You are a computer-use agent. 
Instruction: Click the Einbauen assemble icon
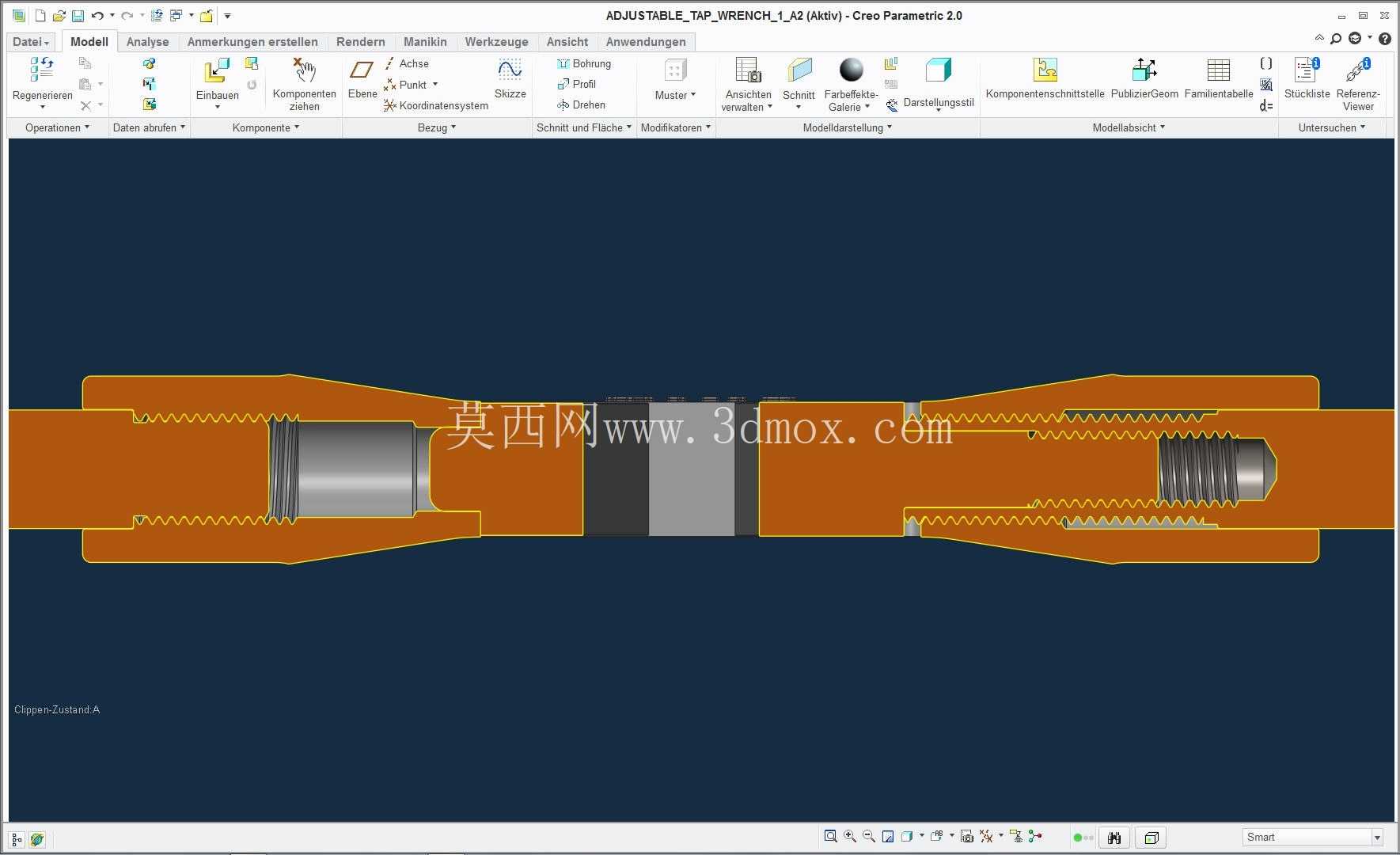pyautogui.click(x=217, y=70)
